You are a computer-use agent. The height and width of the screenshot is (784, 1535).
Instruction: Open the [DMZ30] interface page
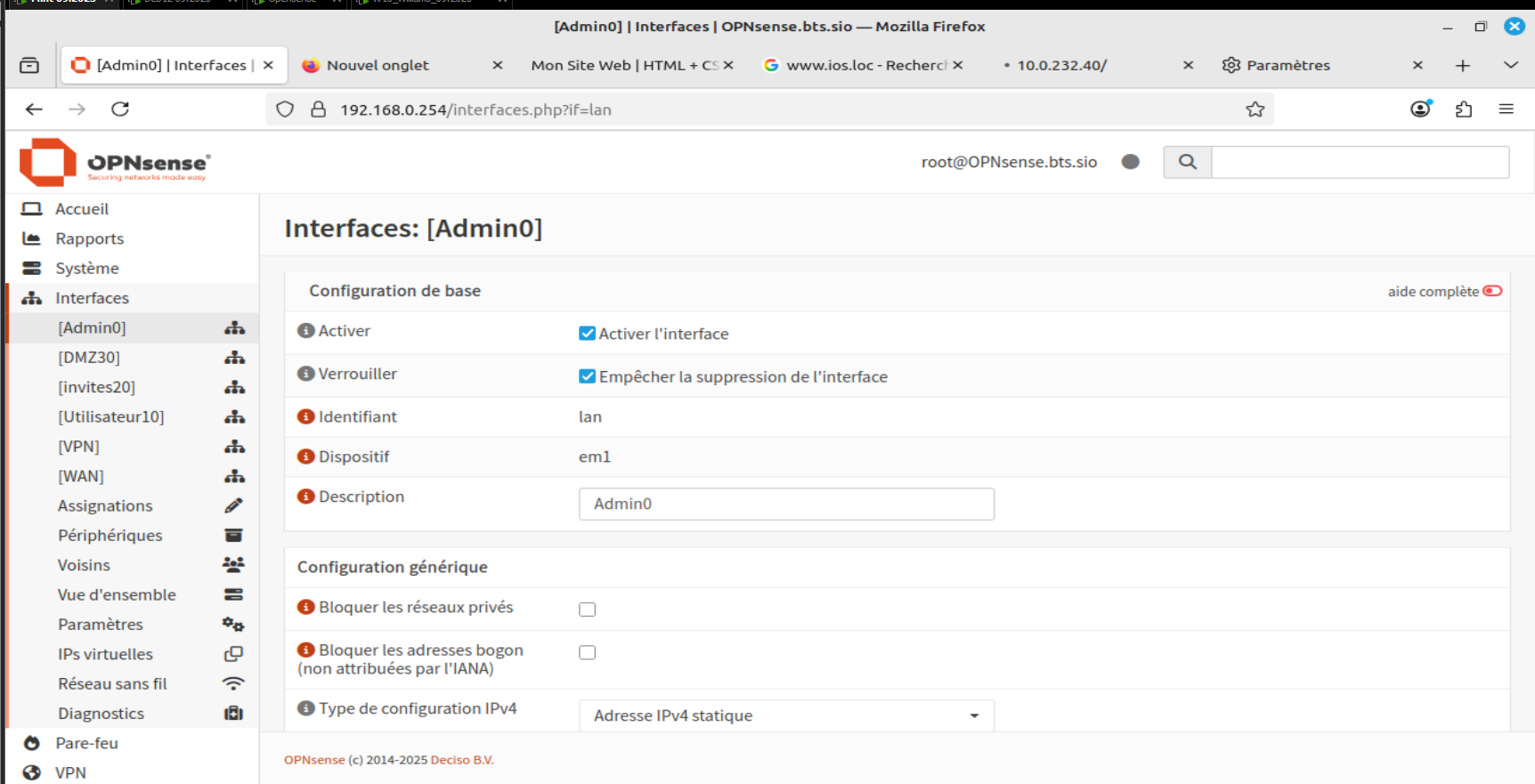89,358
